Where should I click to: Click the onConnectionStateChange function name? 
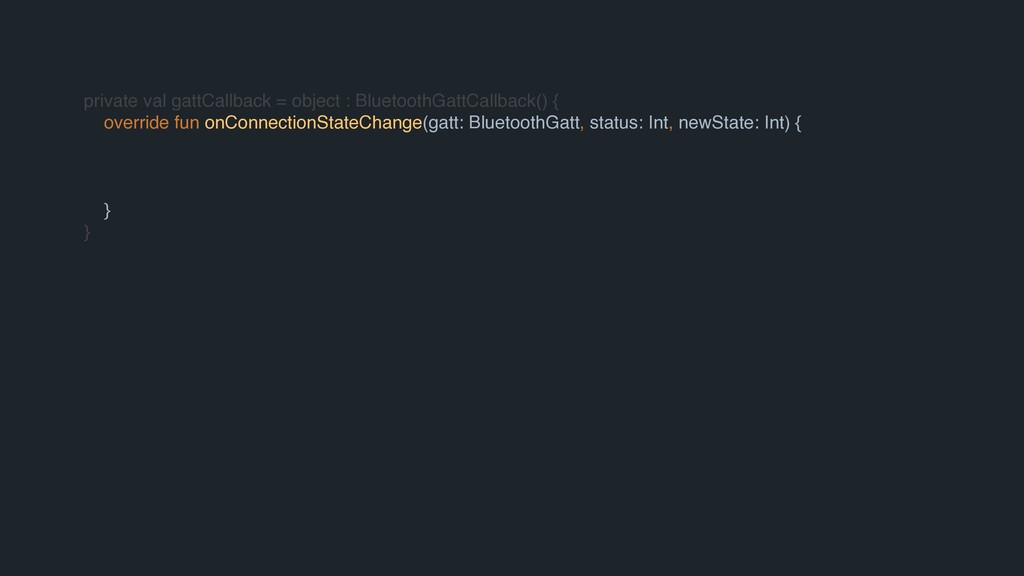[314, 123]
